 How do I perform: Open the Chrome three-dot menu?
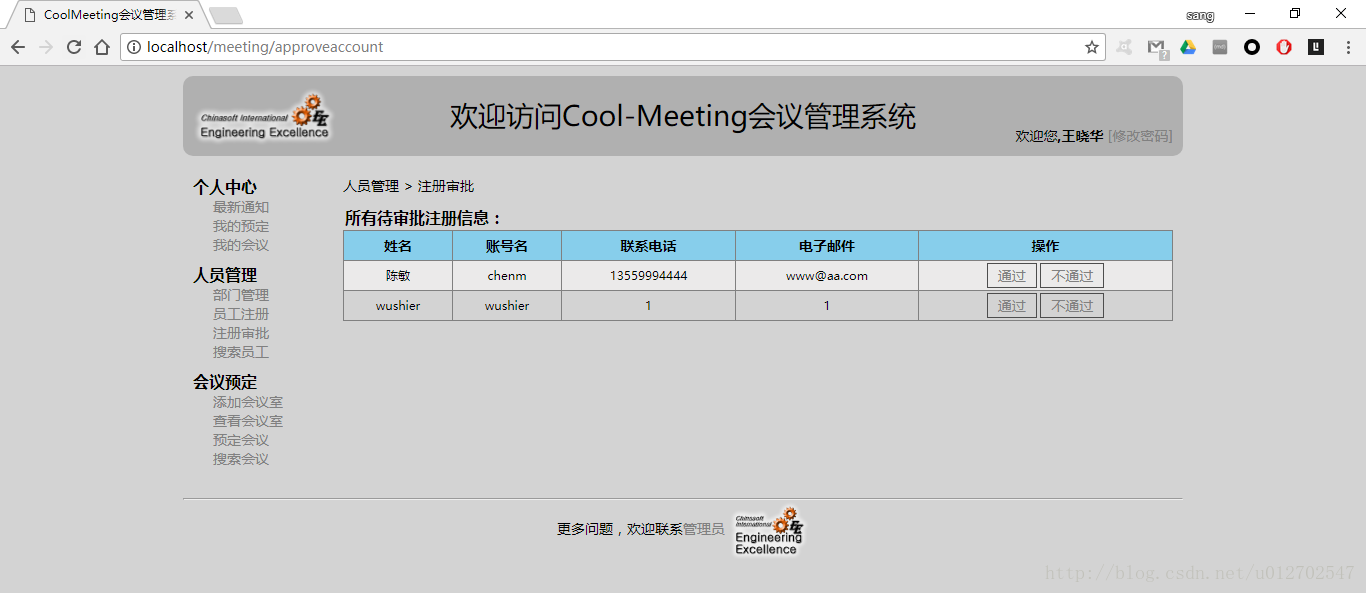tap(1348, 47)
